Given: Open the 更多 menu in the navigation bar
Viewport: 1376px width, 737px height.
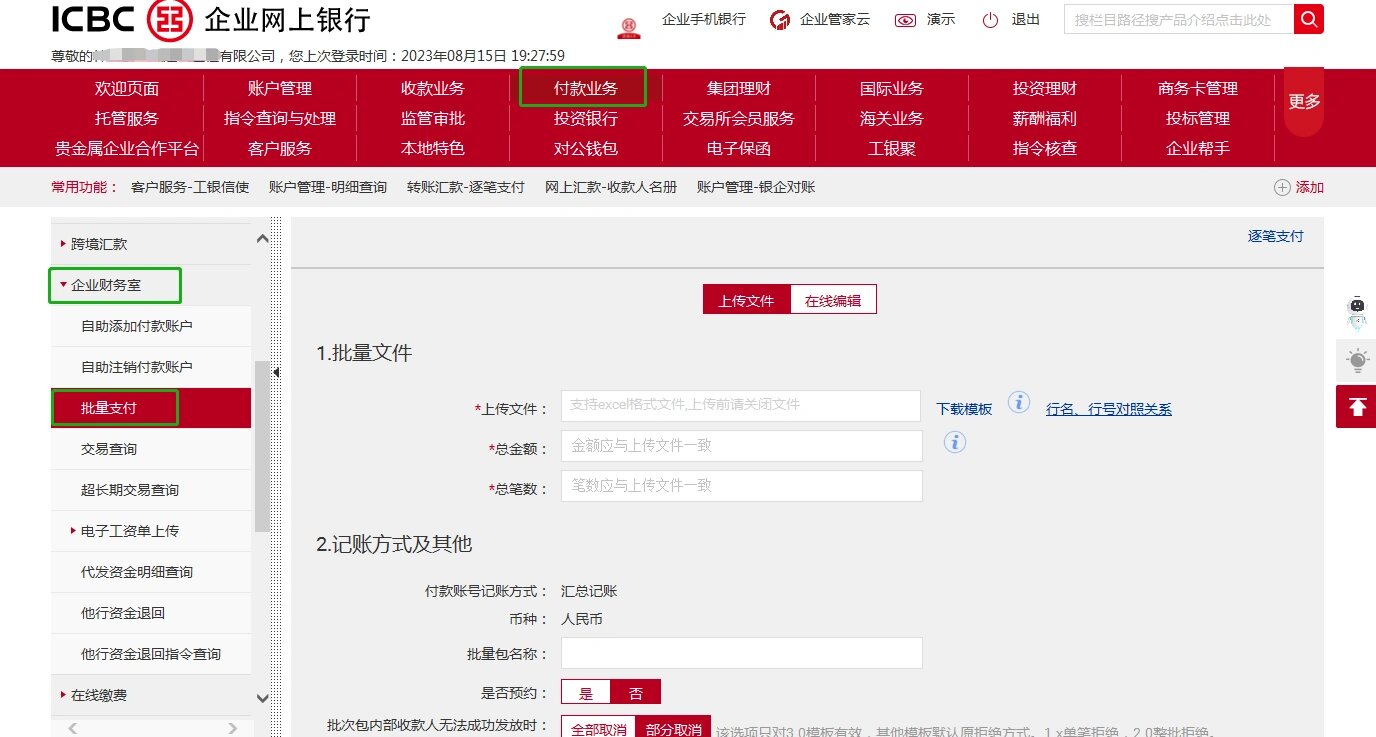Looking at the screenshot, I should coord(1304,101).
